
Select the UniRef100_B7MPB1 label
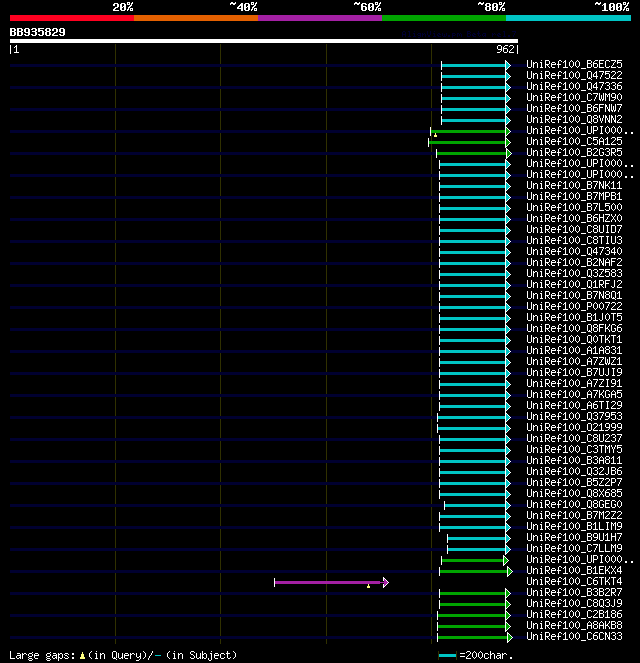point(574,197)
